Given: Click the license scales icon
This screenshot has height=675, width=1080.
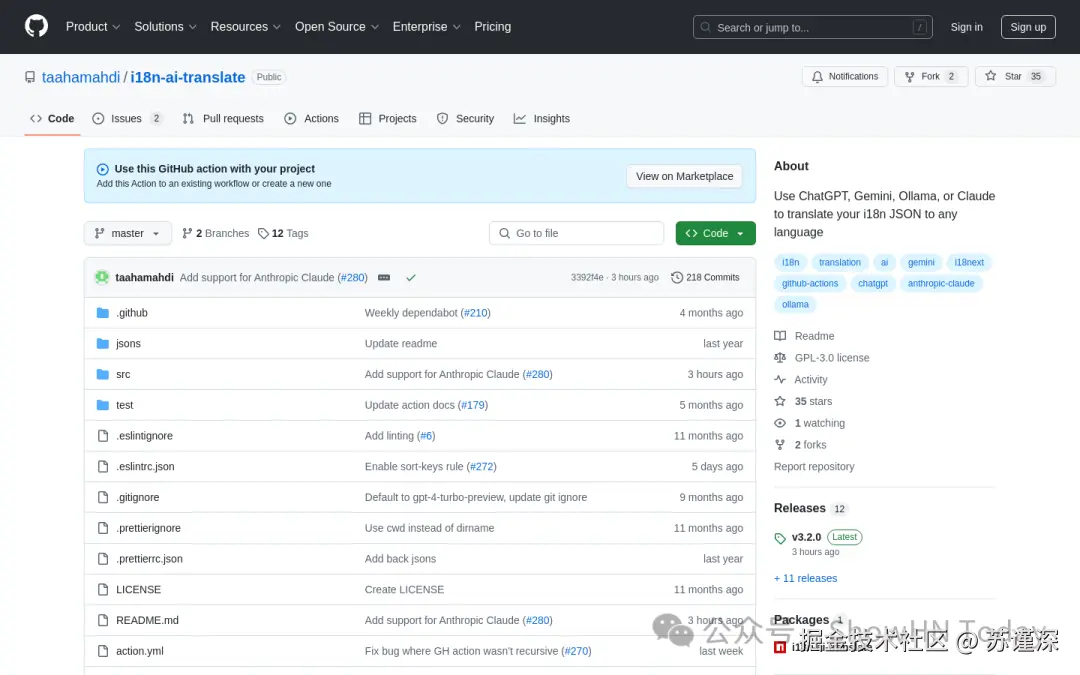Looking at the screenshot, I should (780, 357).
